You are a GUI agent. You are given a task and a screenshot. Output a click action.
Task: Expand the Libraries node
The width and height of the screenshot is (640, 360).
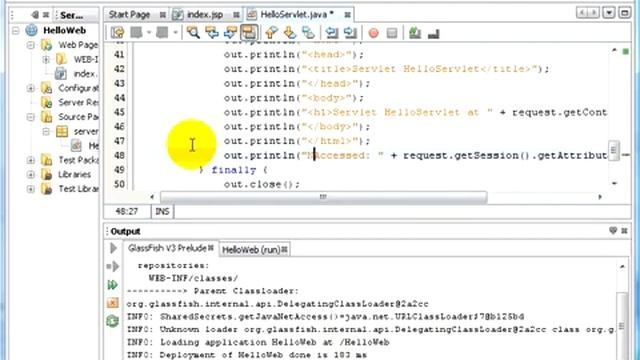coord(31,175)
